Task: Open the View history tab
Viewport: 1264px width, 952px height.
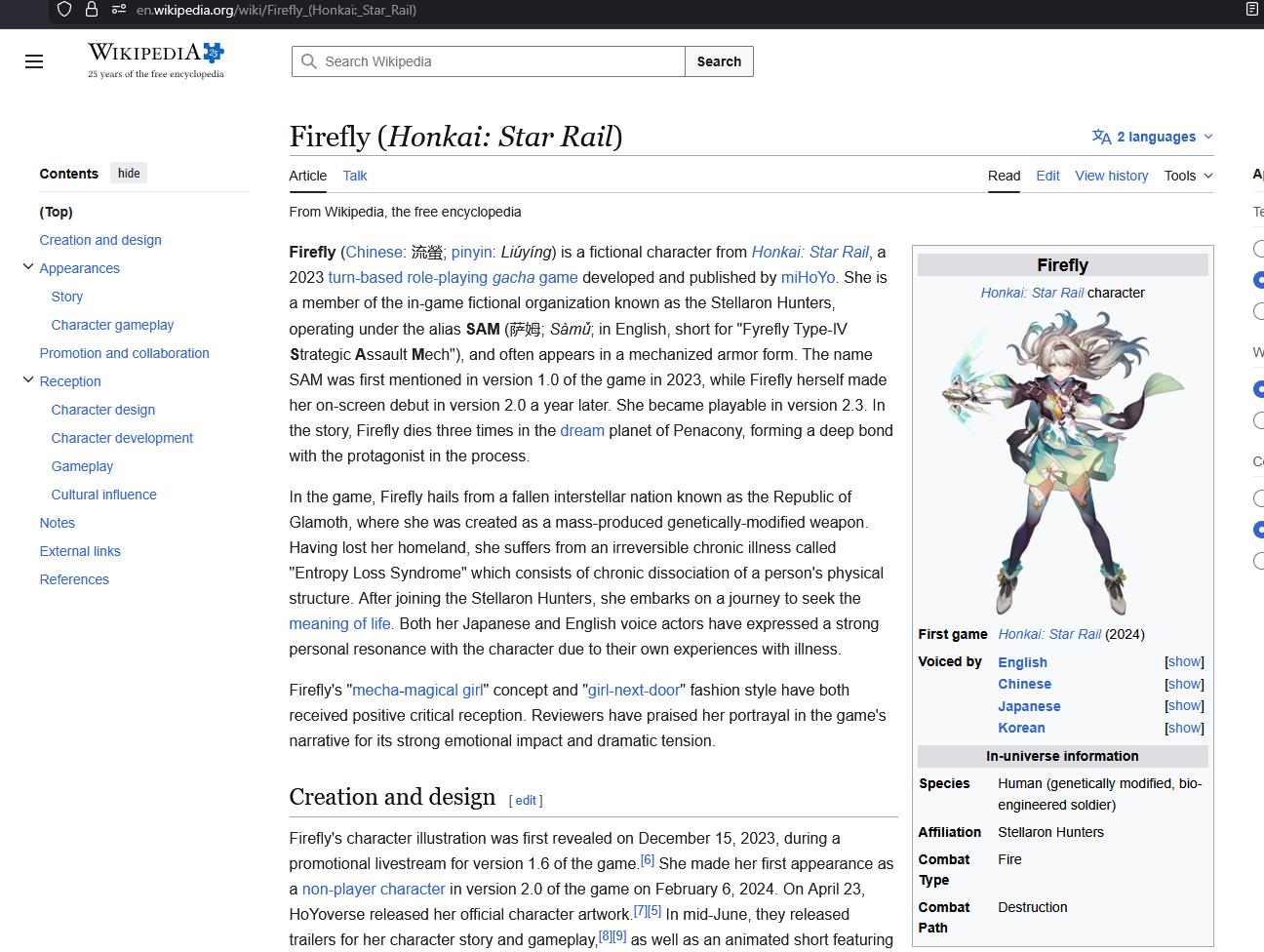Action: (1112, 176)
